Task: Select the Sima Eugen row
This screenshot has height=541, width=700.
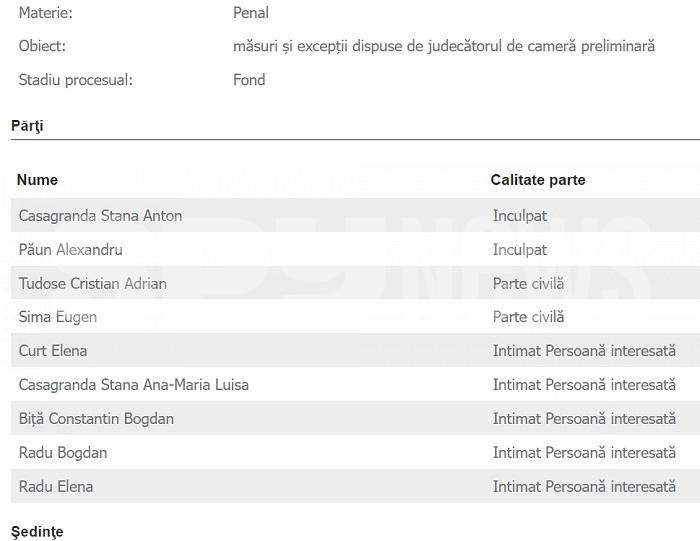Action: click(x=355, y=317)
